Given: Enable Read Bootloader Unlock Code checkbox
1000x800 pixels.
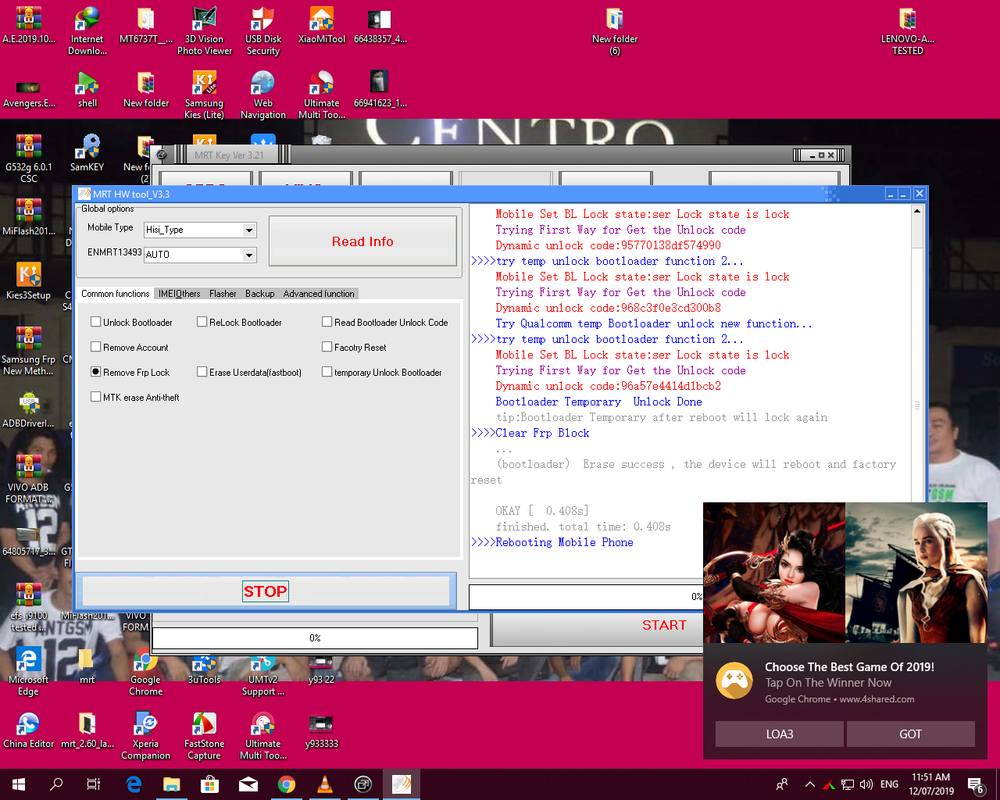Looking at the screenshot, I should [x=327, y=322].
